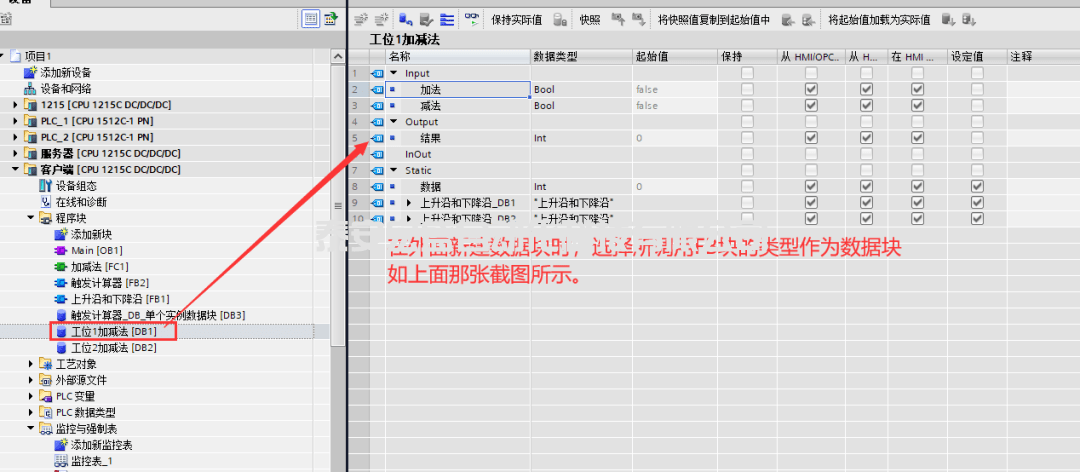The height and width of the screenshot is (472, 1080).
Task: Click the 触发计算器 [FB2] block icon
Action: (61, 283)
